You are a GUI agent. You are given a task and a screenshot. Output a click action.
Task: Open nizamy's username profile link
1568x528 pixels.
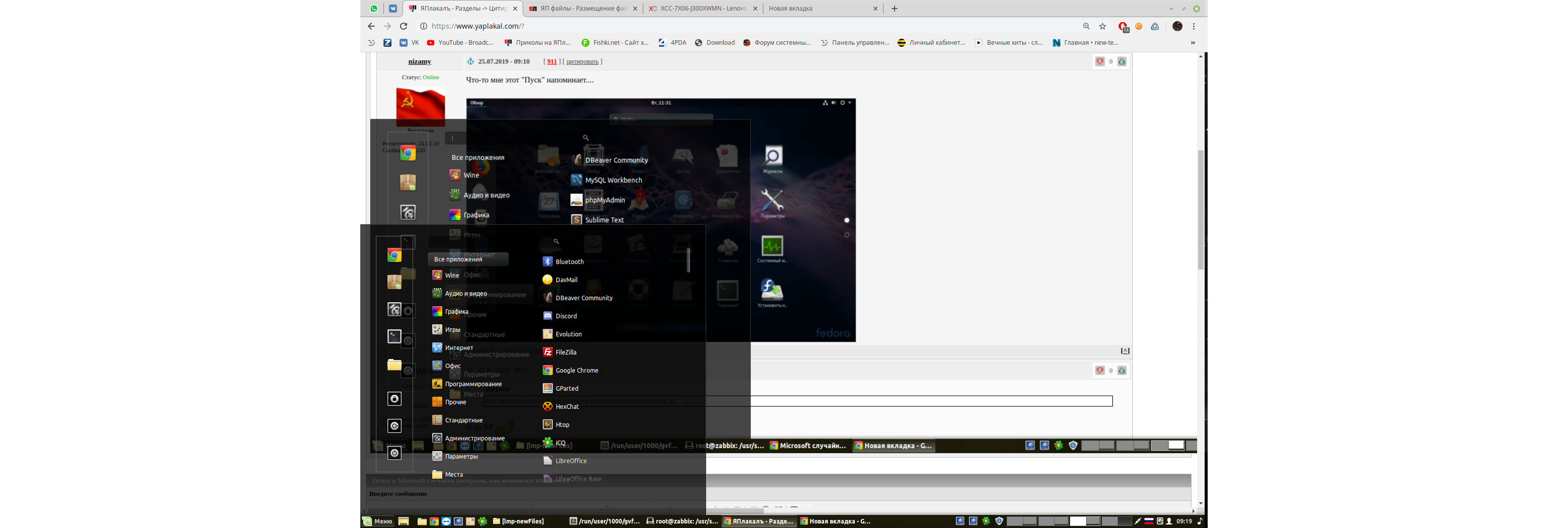(420, 61)
